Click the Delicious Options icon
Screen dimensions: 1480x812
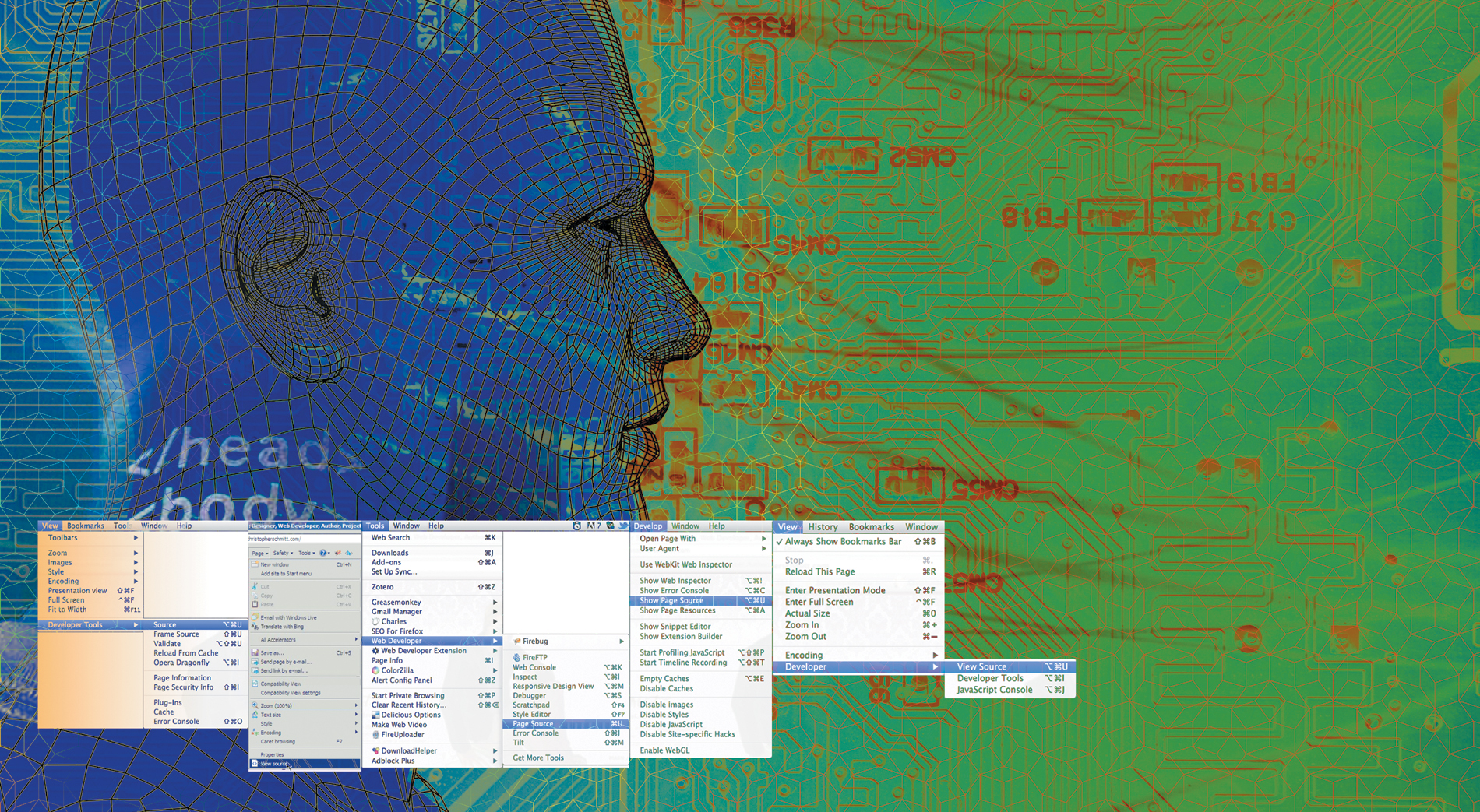tap(375, 715)
